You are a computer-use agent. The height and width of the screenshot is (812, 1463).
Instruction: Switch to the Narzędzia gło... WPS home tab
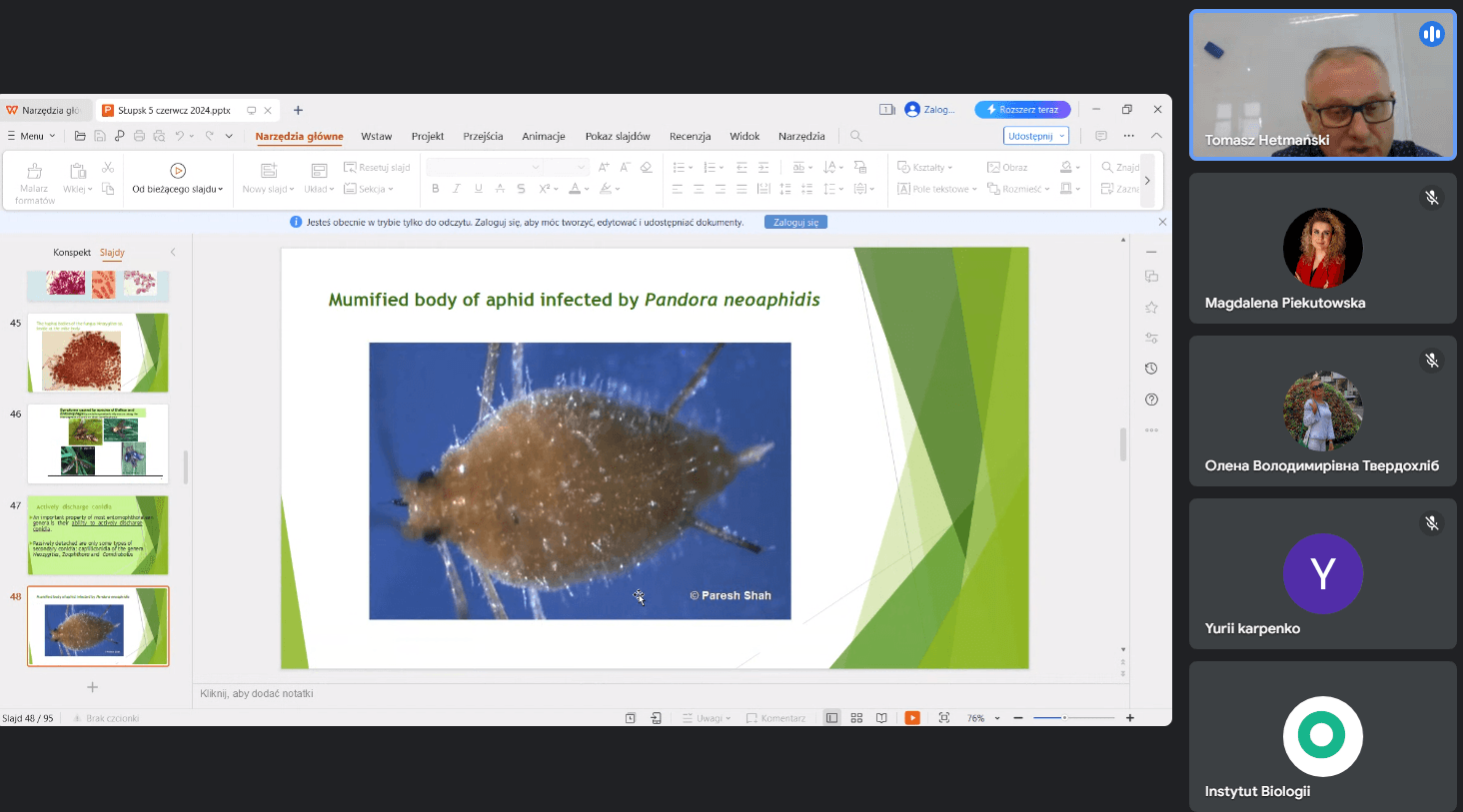[46, 110]
